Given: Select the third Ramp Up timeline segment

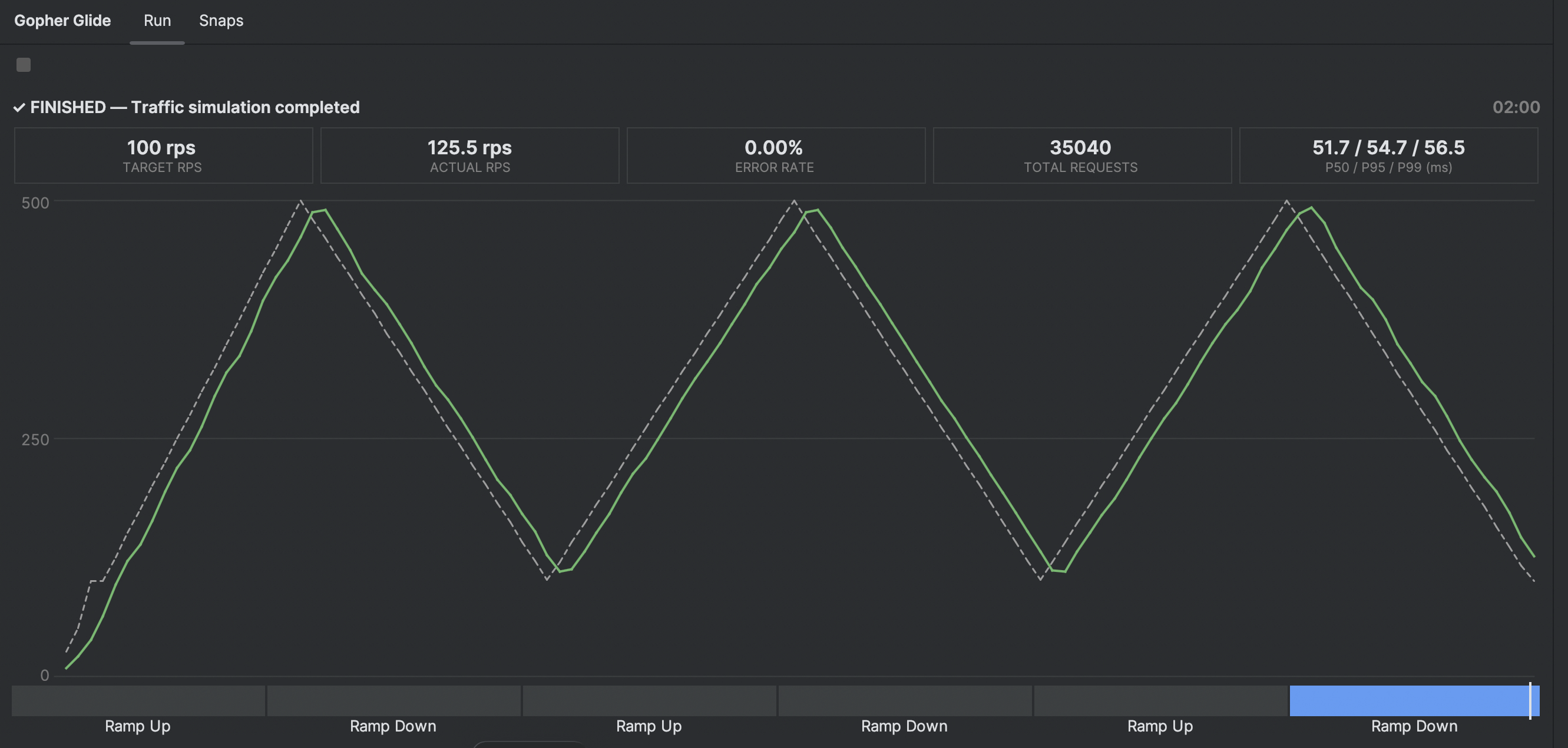Looking at the screenshot, I should coord(1161,700).
